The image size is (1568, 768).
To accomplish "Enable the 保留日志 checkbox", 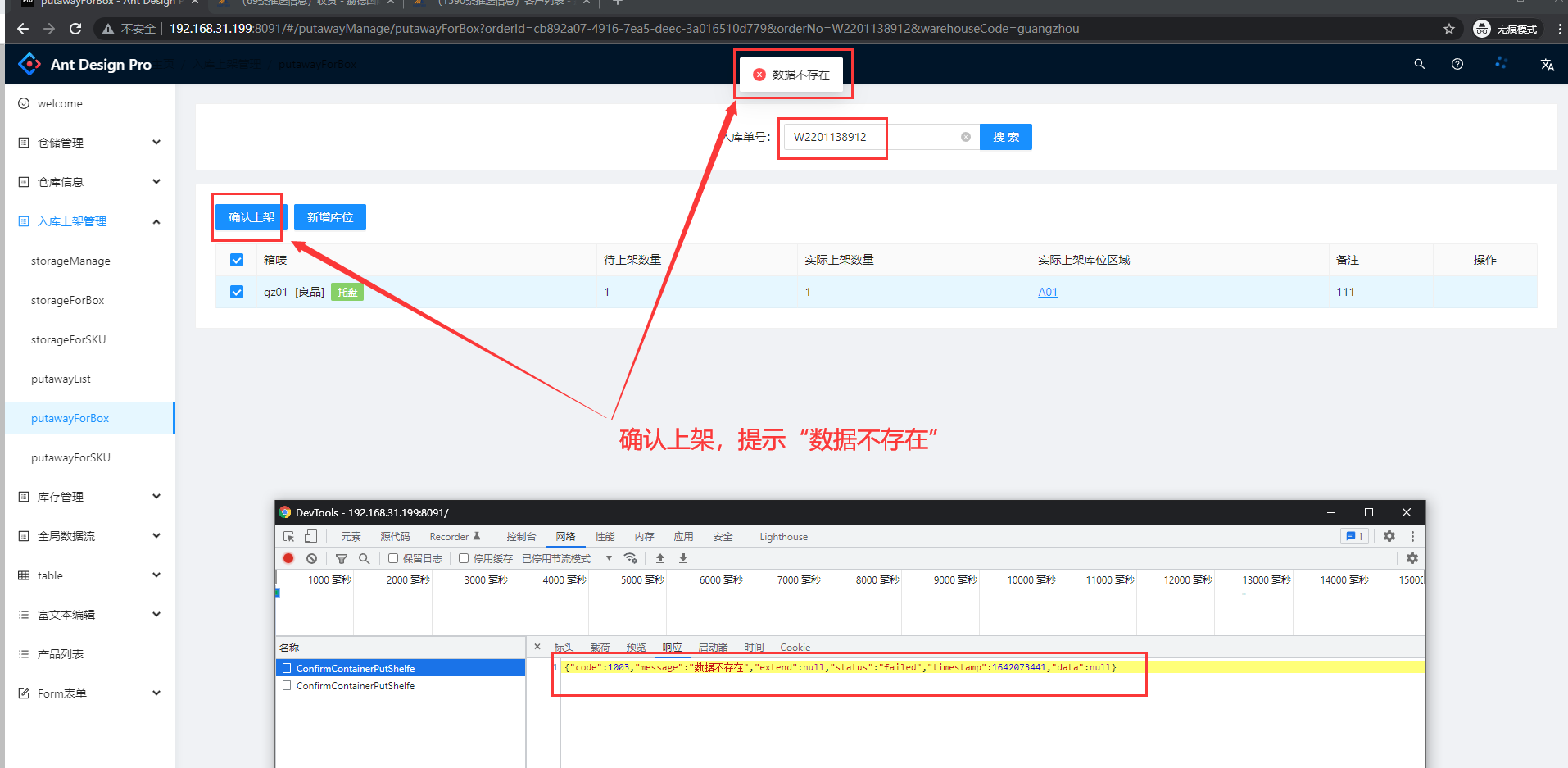I will click(x=393, y=558).
